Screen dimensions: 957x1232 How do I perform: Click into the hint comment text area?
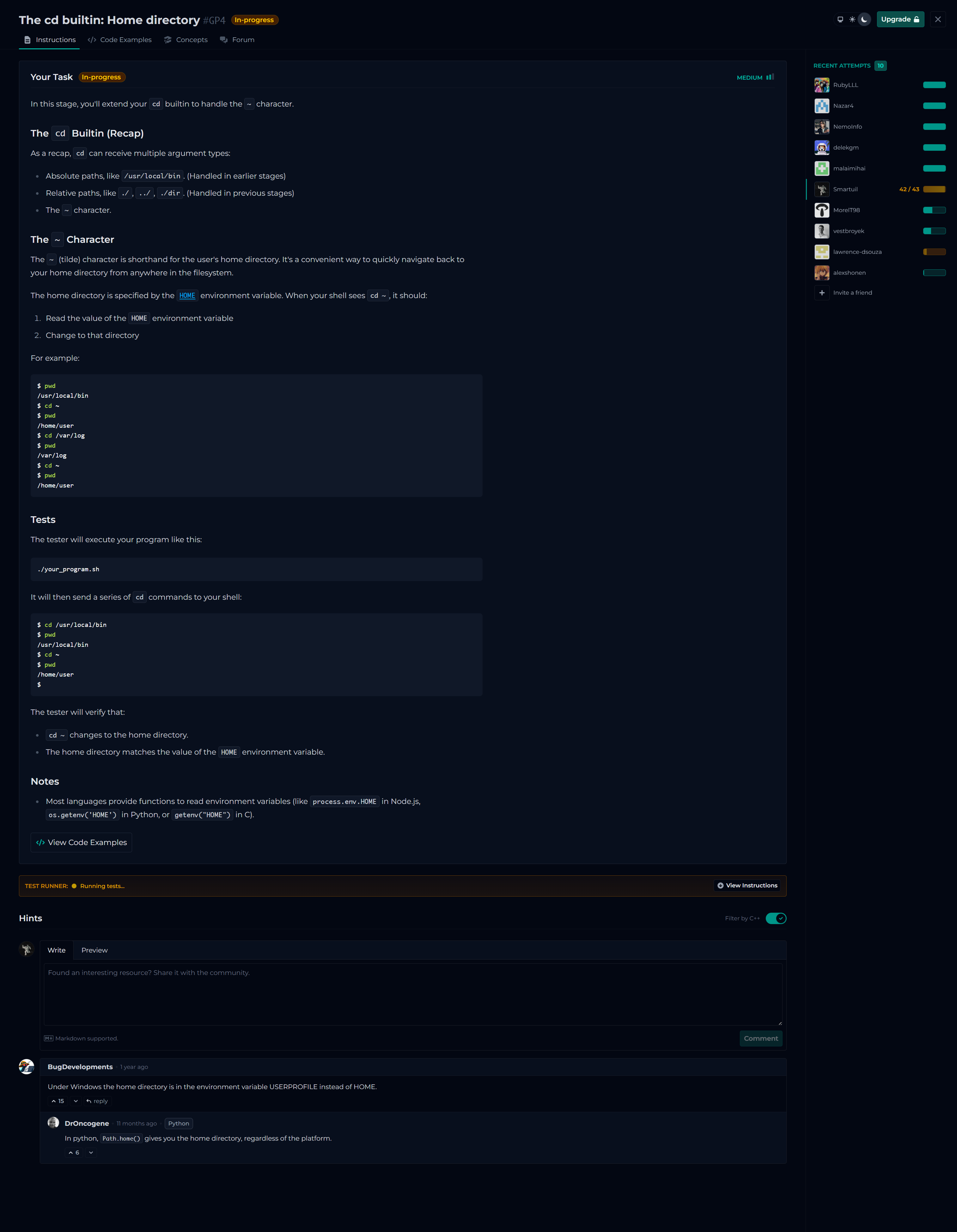pos(413,994)
